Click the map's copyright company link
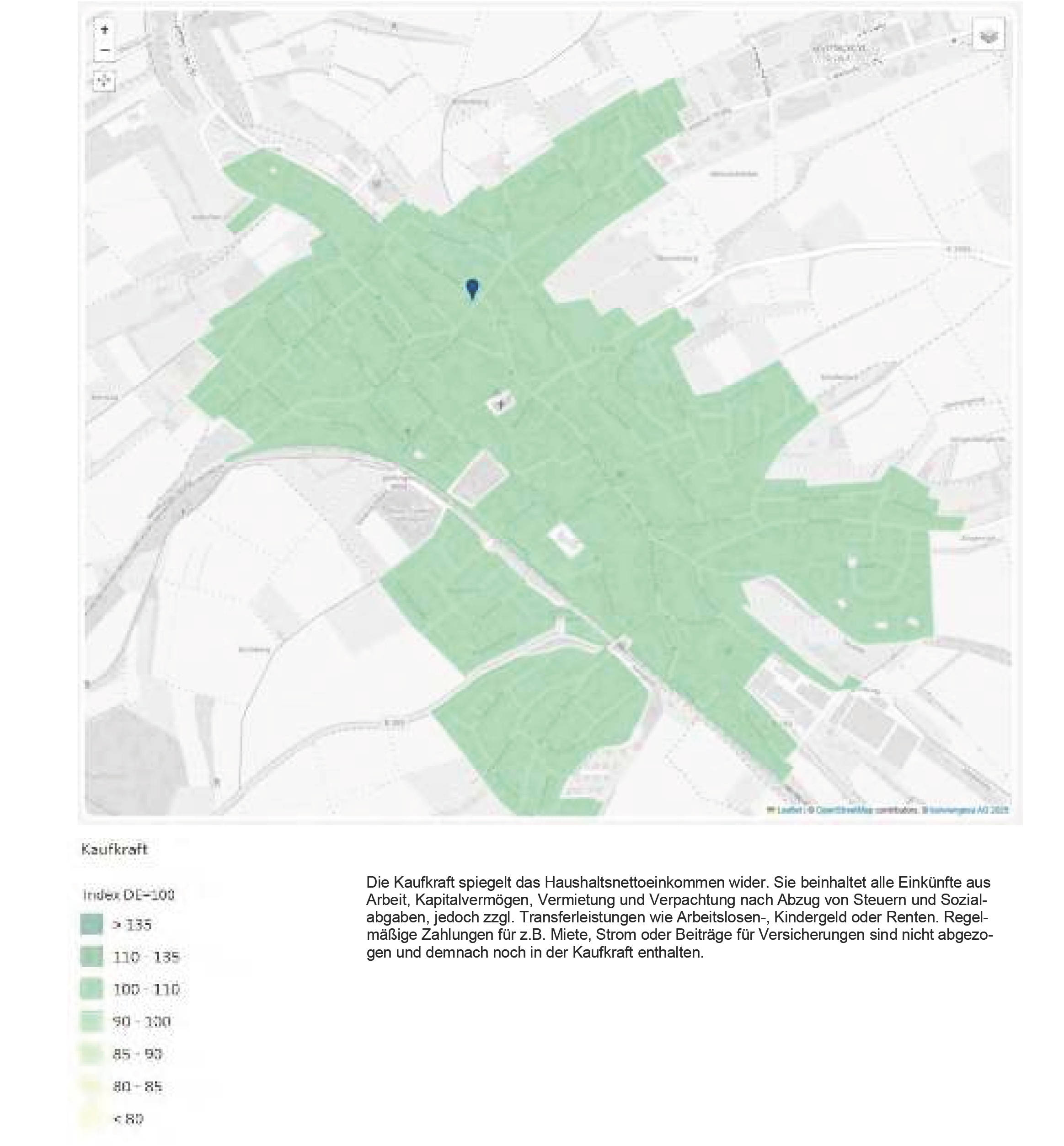Viewport: 1064px width, 1146px height. (x=966, y=810)
